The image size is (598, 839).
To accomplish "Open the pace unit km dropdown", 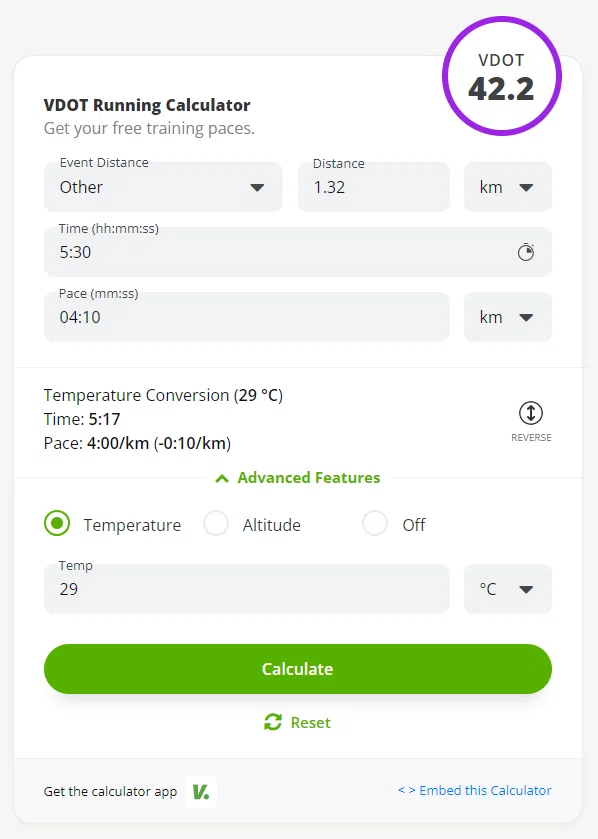I will (508, 317).
